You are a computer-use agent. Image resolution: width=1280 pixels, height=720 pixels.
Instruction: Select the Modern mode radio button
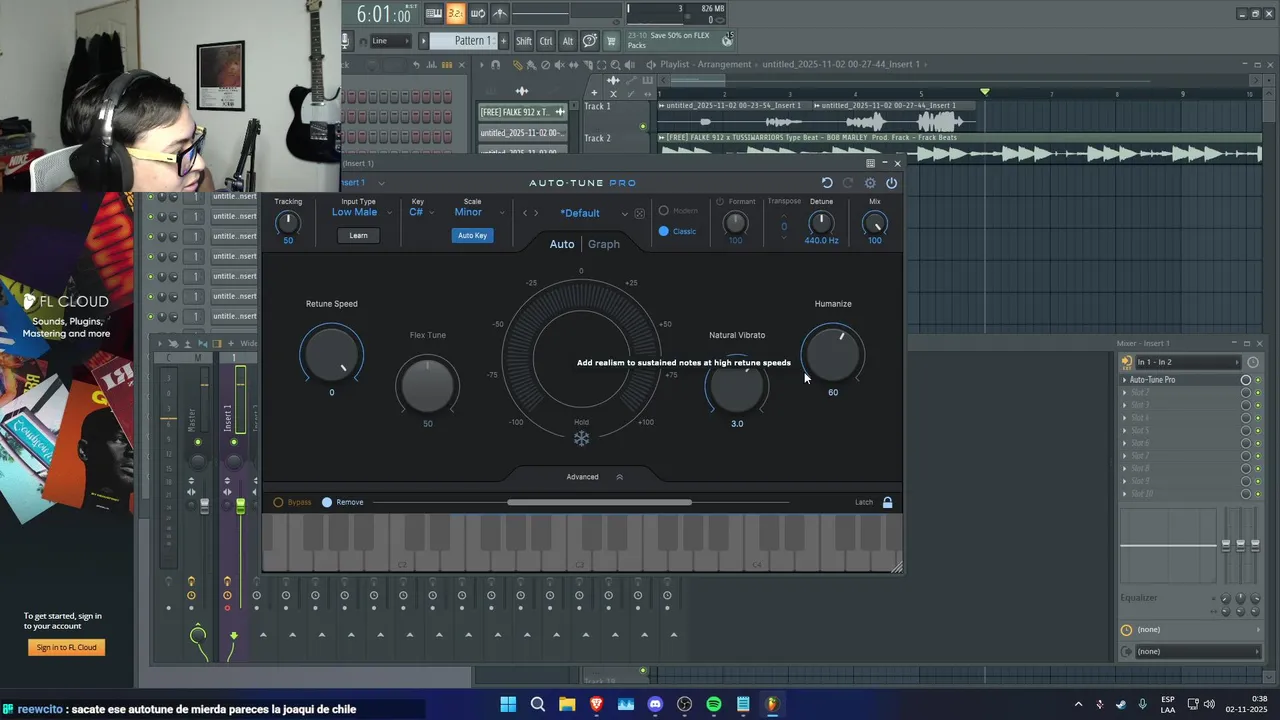(x=663, y=211)
